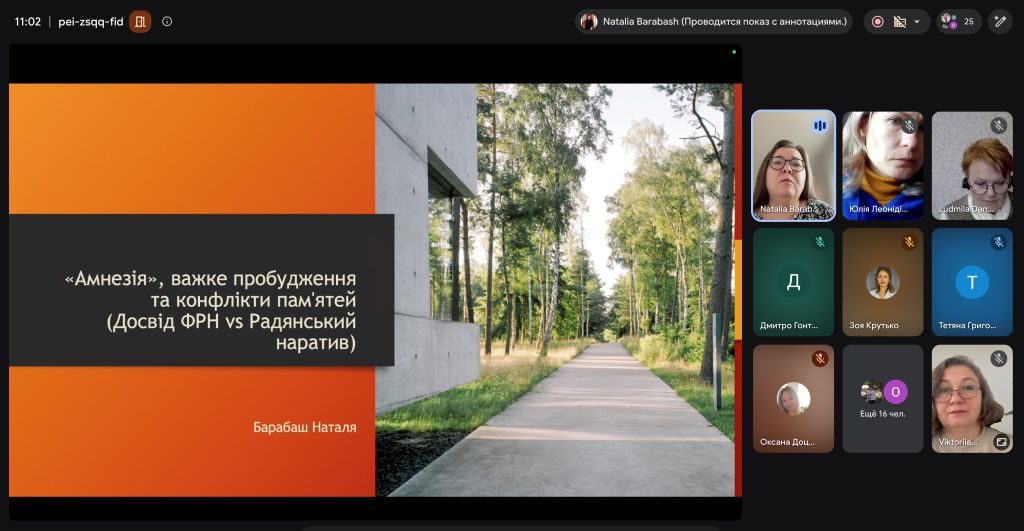
Task: Click Оксана Доц avatar photo
Action: pyautogui.click(x=793, y=399)
